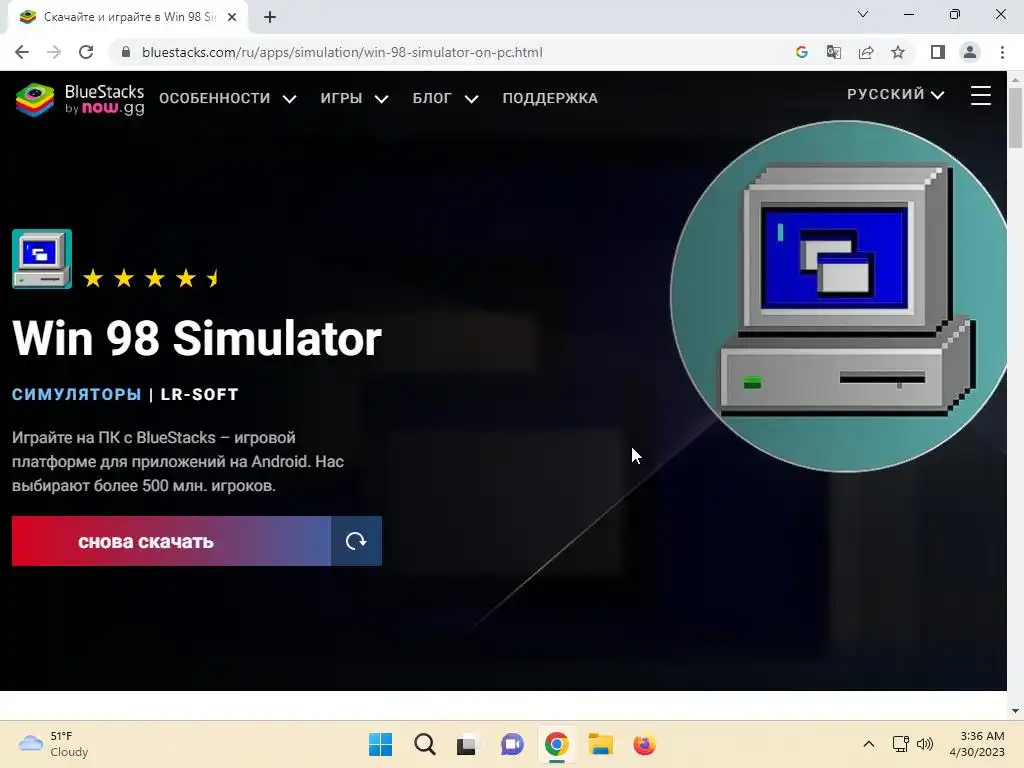Viewport: 1024px width, 768px height.
Task: Open the РУССКИЙ language dropdown
Action: click(895, 94)
